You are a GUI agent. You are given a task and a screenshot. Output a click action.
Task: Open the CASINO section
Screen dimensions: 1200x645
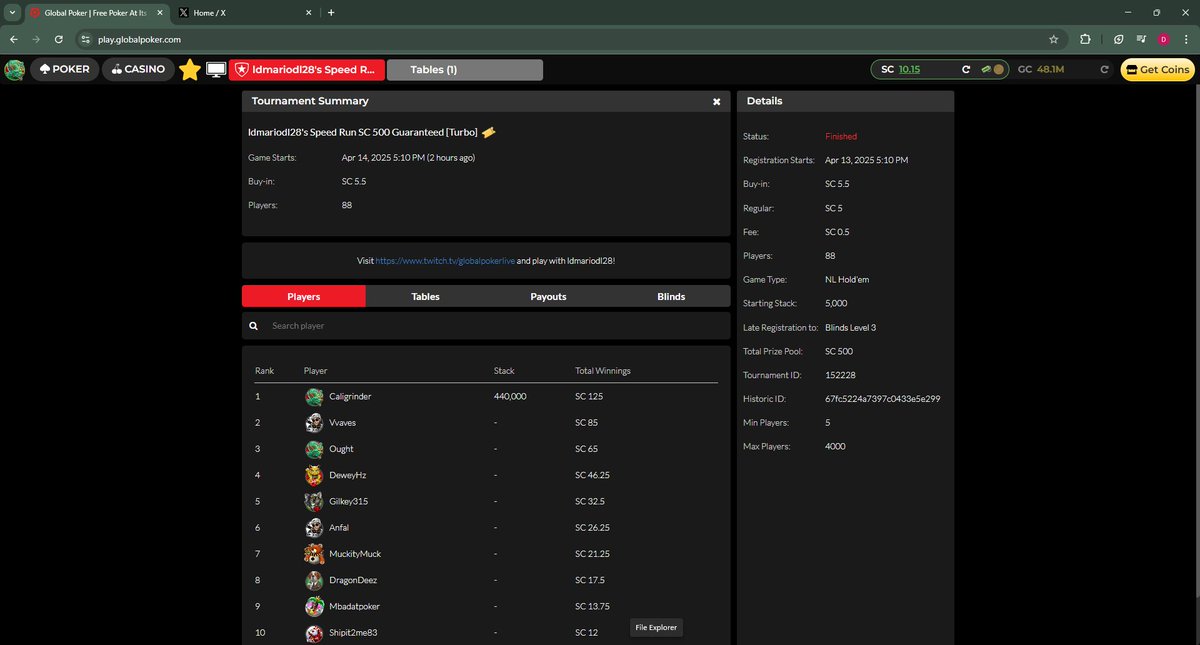[x=139, y=70]
